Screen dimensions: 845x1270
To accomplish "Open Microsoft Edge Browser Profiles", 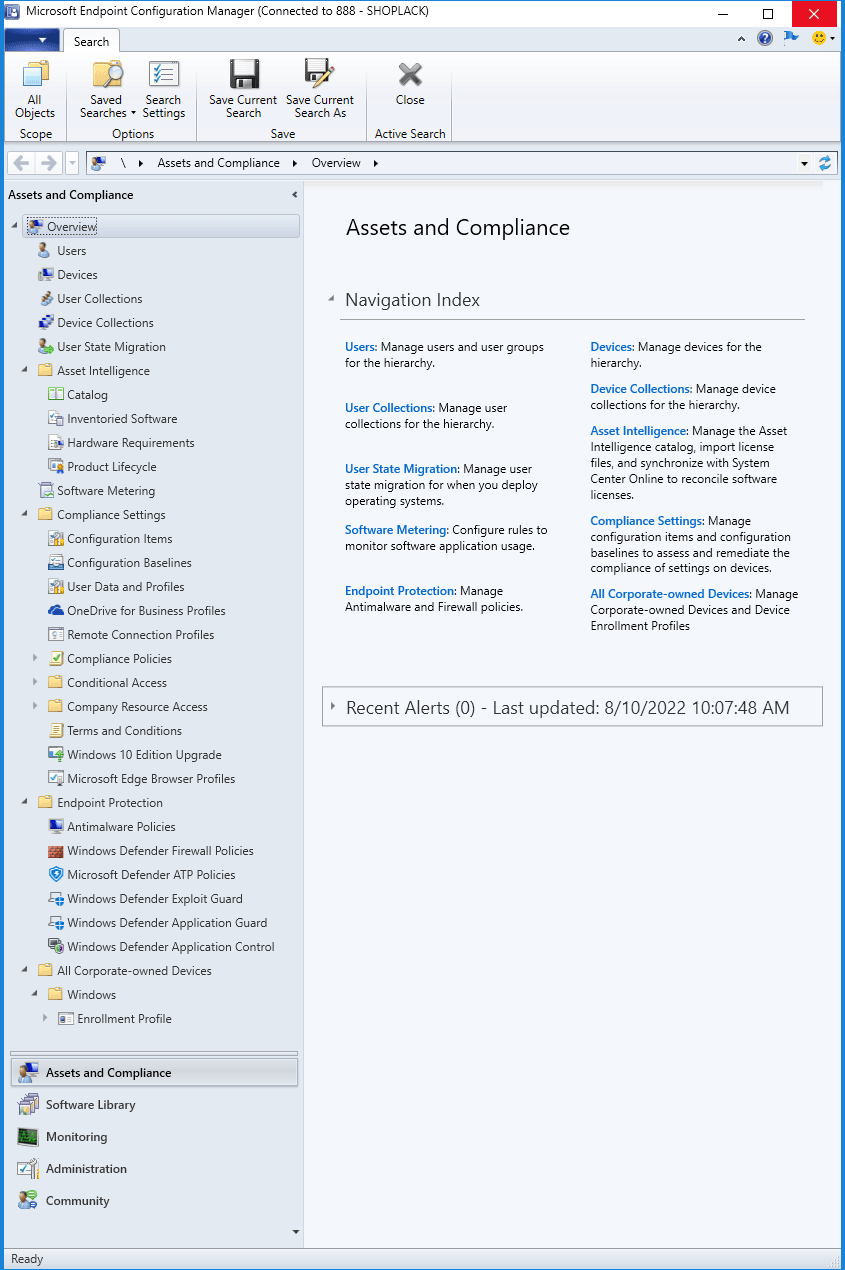I will (151, 779).
